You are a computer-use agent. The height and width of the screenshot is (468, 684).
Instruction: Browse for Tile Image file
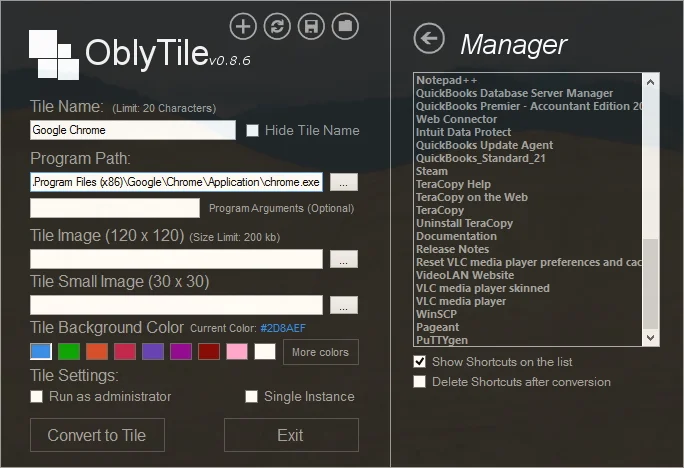coord(344,259)
